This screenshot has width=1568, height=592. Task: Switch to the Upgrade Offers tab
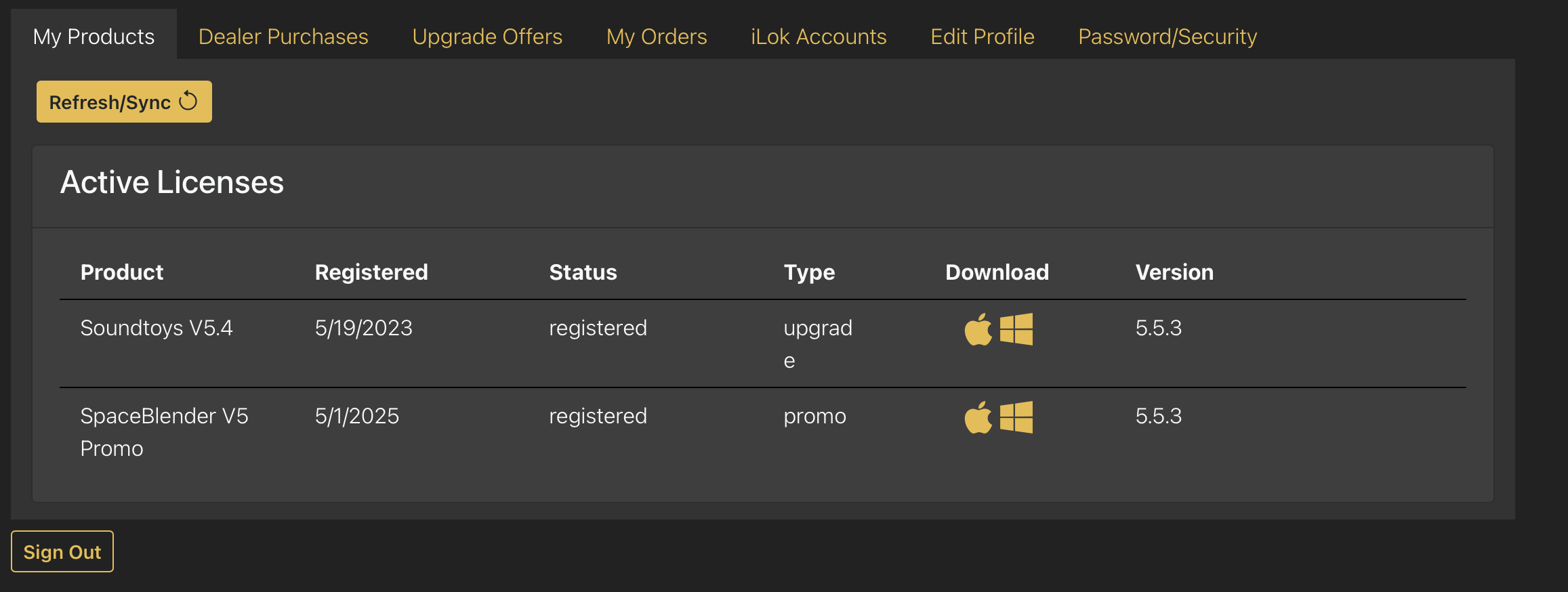pyautogui.click(x=487, y=37)
